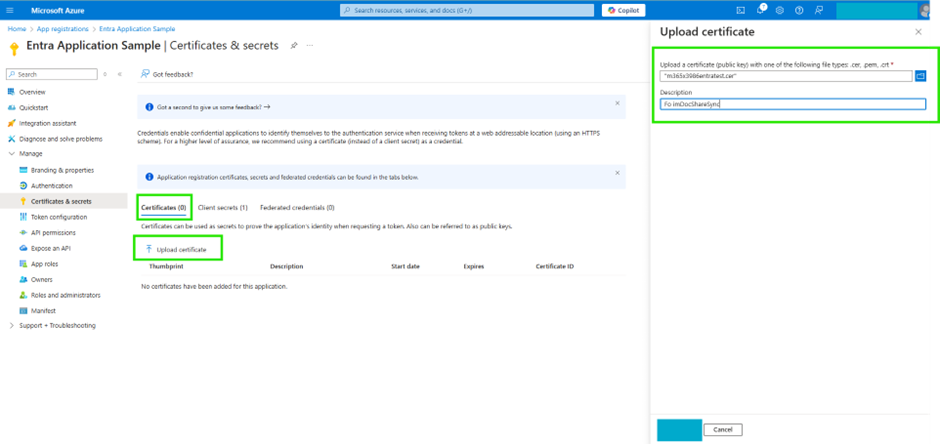This screenshot has width=940, height=444.
Task: Close the Upload certificate panel
Action: tap(918, 32)
